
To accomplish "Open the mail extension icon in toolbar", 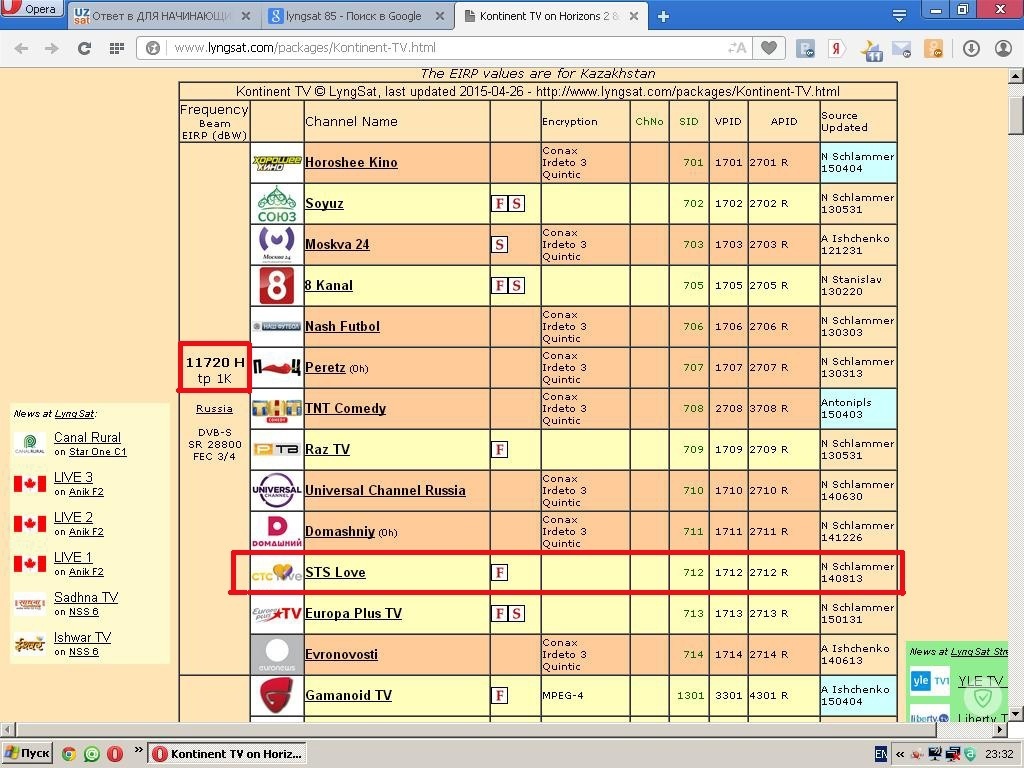I will click(902, 48).
